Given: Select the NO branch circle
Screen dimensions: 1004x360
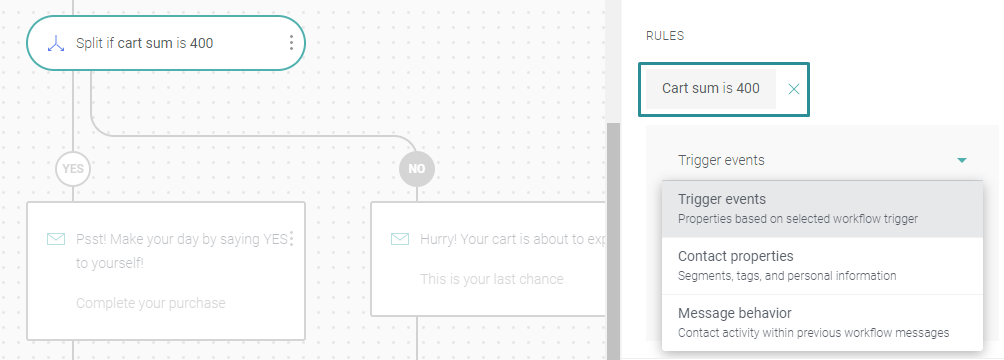Looking at the screenshot, I should pos(417,168).
